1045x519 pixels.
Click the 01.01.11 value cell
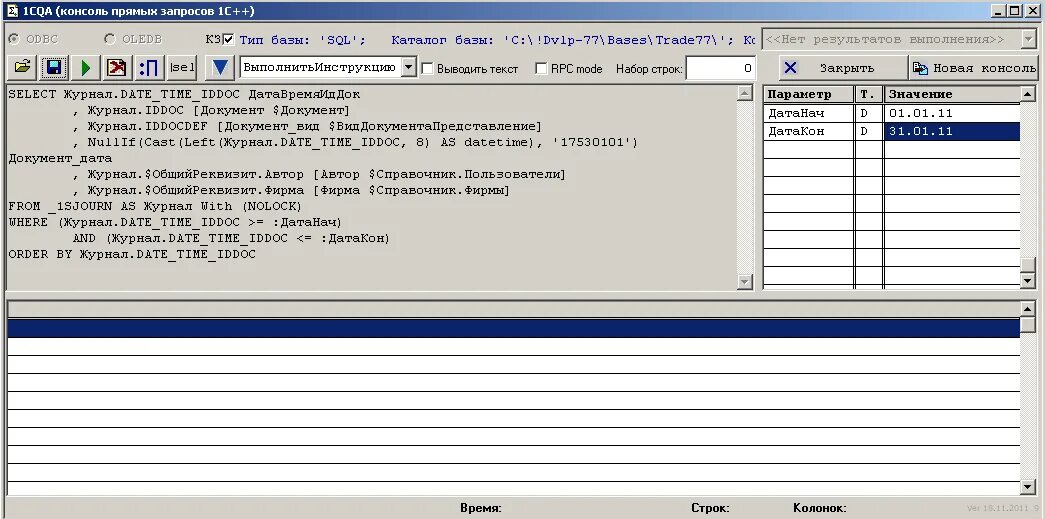[952, 113]
